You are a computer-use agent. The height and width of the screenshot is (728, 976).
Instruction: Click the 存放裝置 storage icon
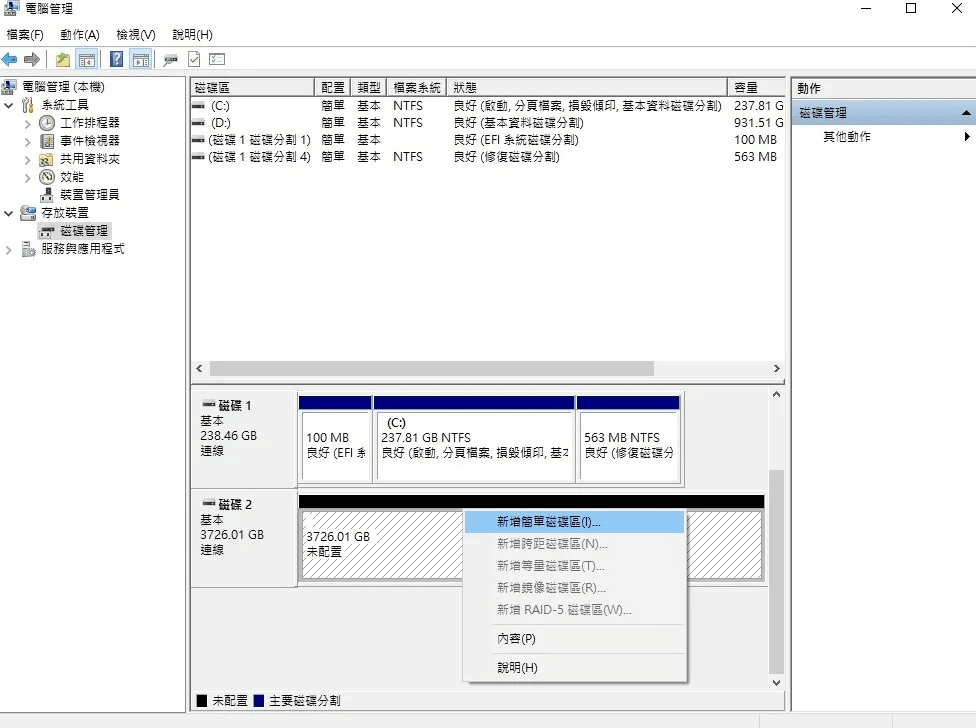coord(28,213)
